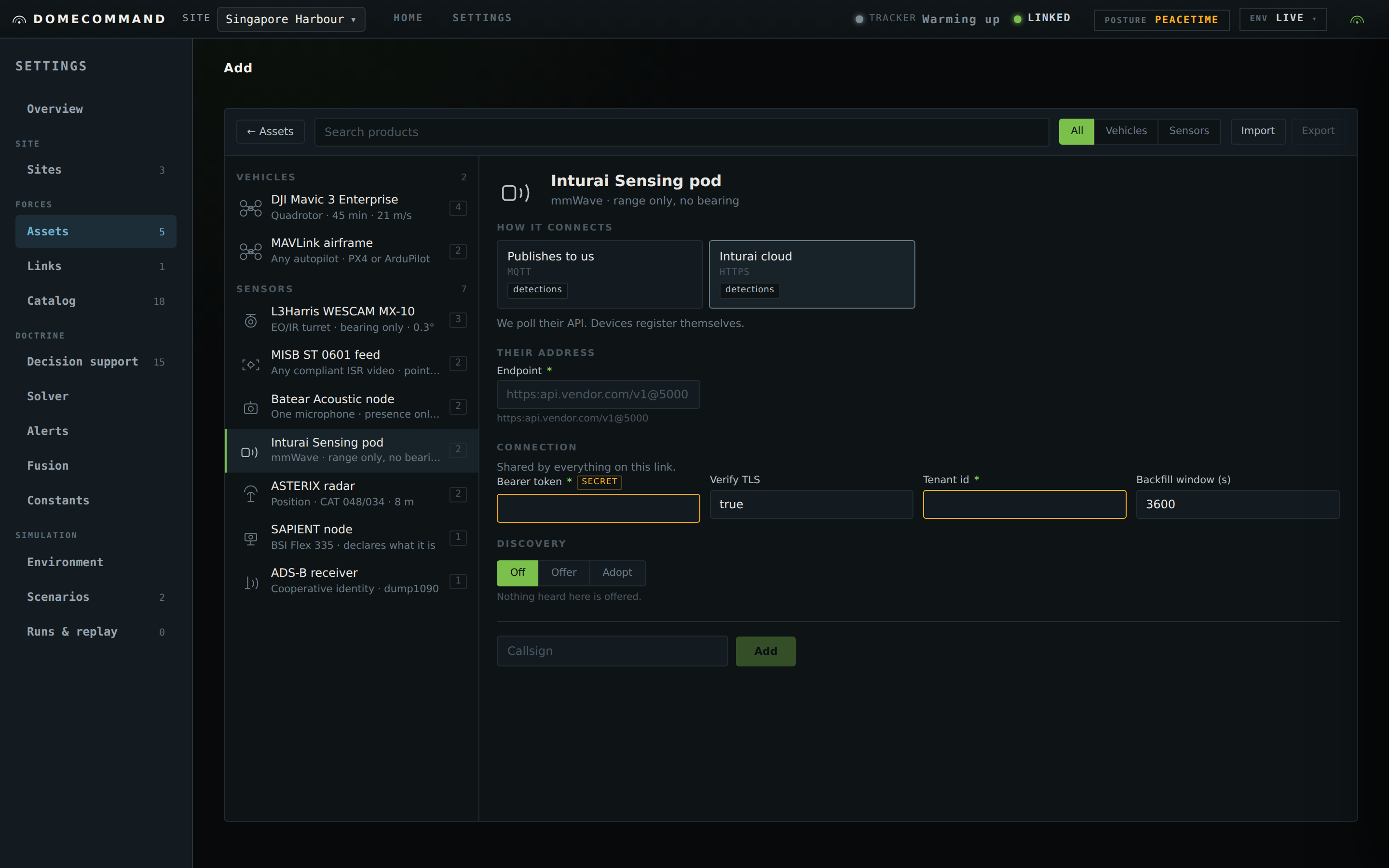Screen dimensions: 1389x868
Task: Open Decision support in the sidebar
Action: [95, 362]
